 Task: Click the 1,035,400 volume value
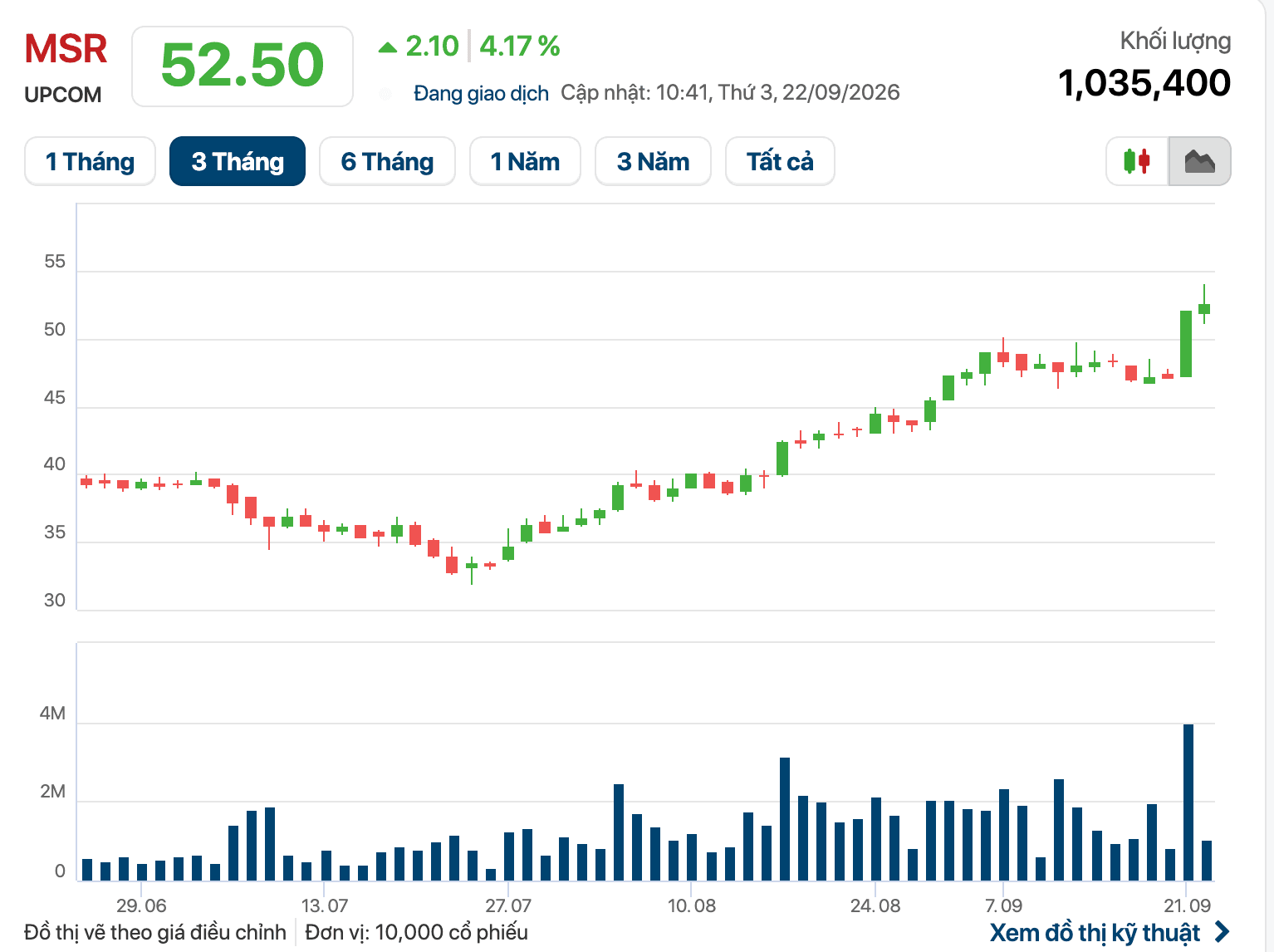point(1144,83)
